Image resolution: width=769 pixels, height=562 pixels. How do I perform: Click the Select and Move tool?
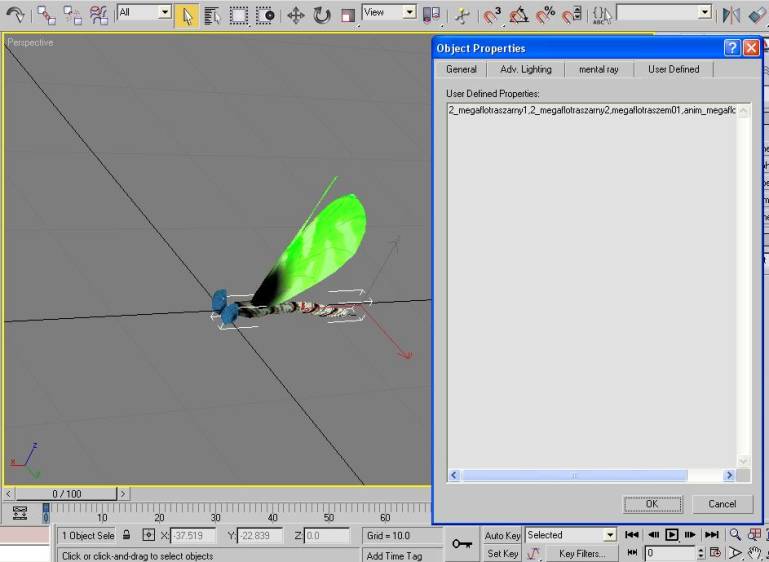pyautogui.click(x=296, y=15)
